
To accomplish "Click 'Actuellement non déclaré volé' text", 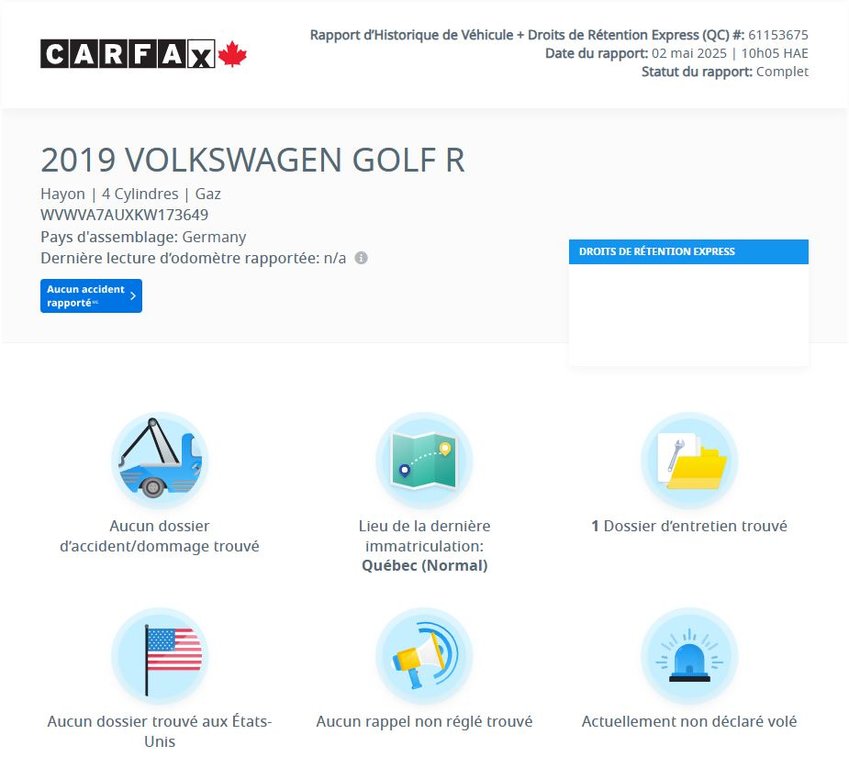I will point(689,721).
